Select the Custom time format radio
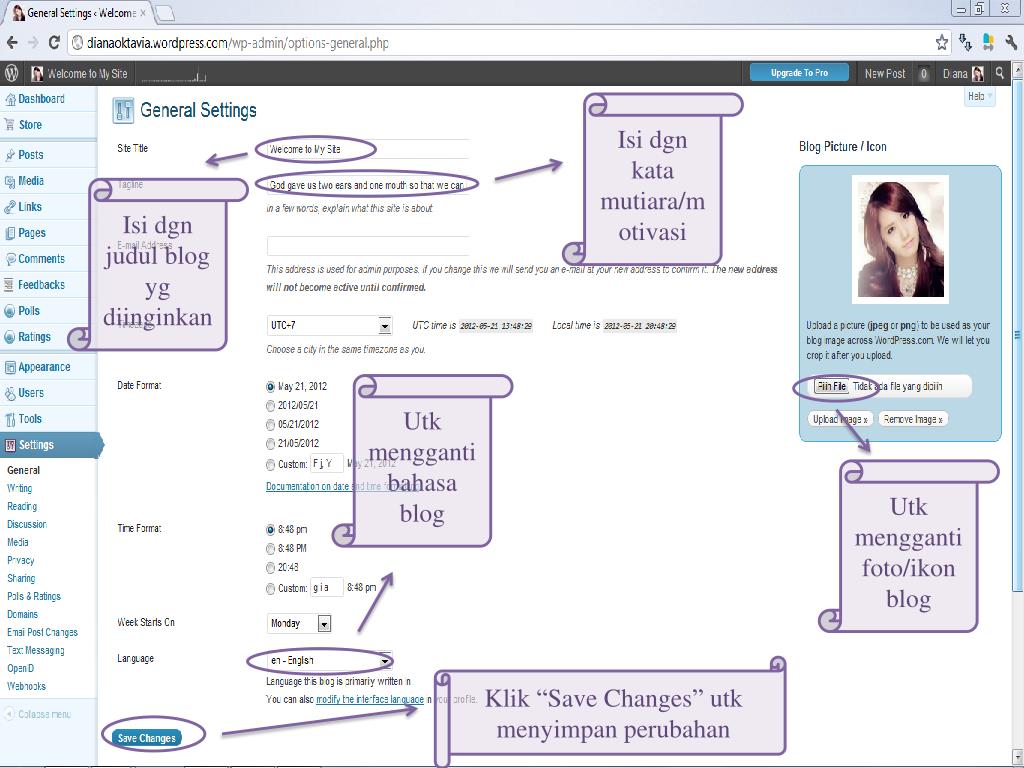This screenshot has height=768, width=1024. pyautogui.click(x=270, y=588)
